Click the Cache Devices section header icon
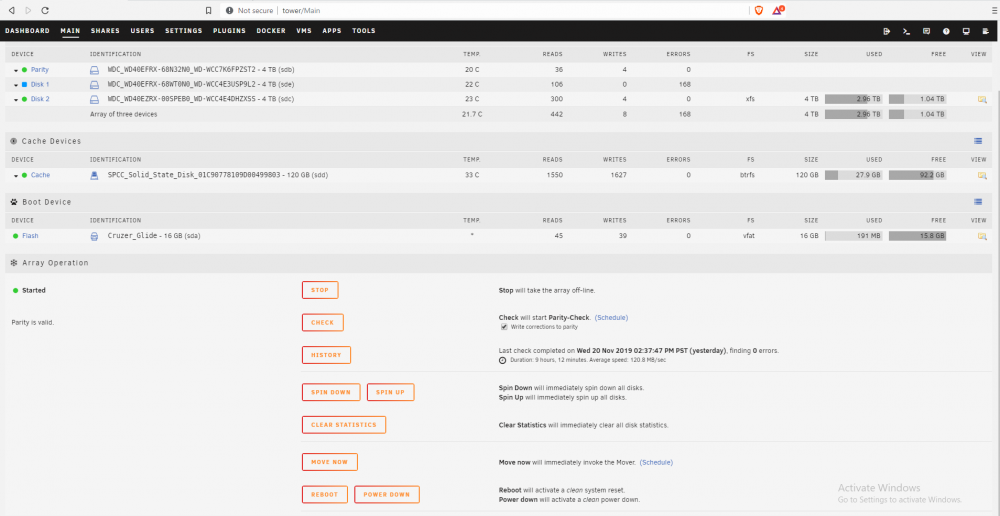Screen dimensions: 1000x516 point(14,141)
